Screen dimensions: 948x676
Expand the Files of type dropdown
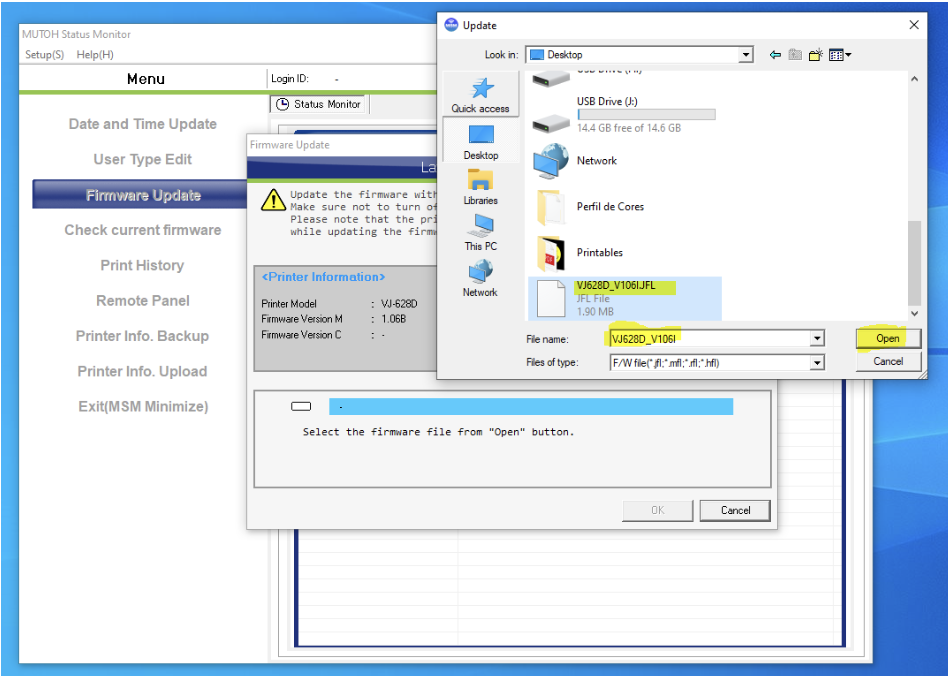point(817,363)
